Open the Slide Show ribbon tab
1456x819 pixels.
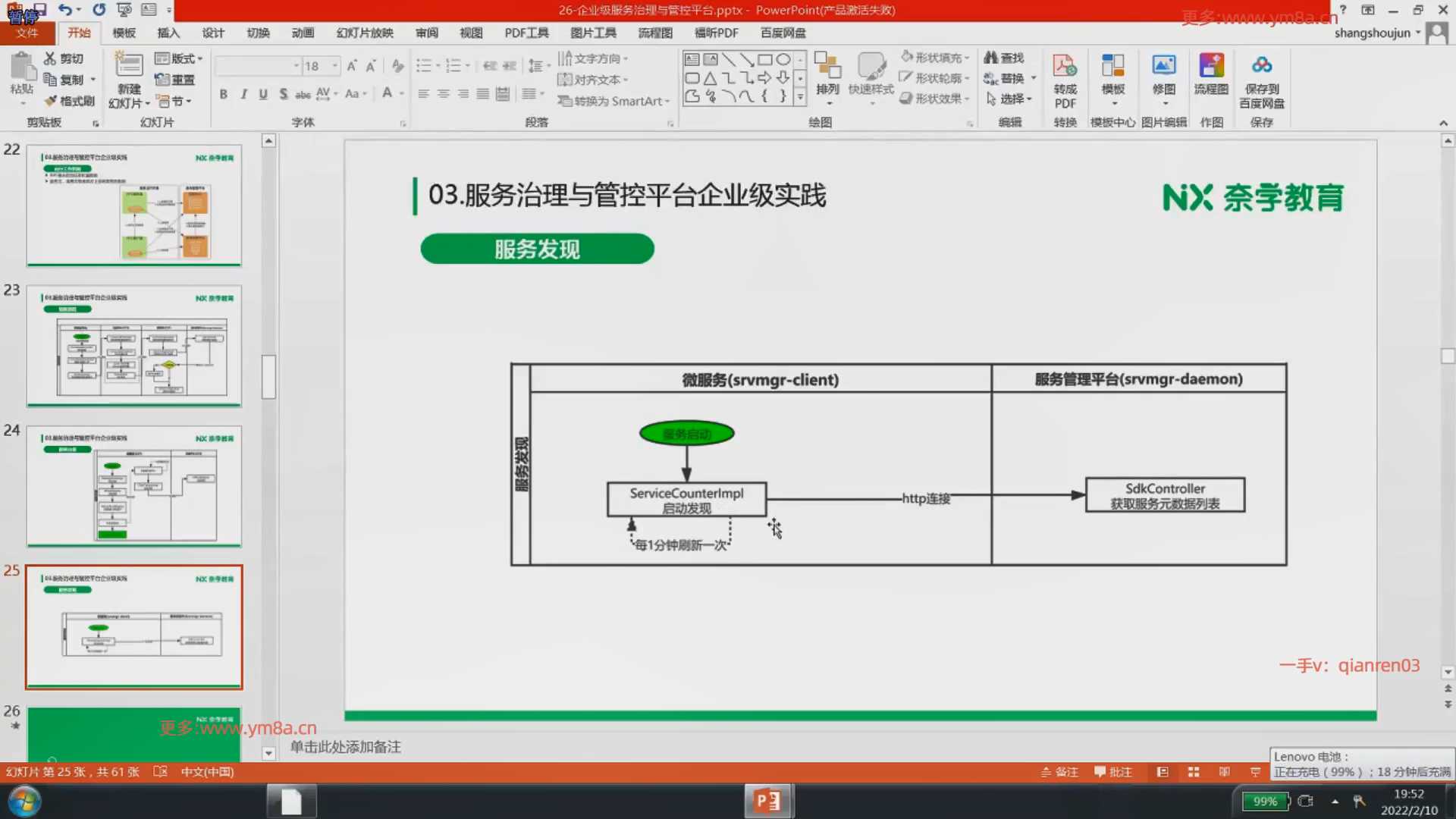coord(364,33)
